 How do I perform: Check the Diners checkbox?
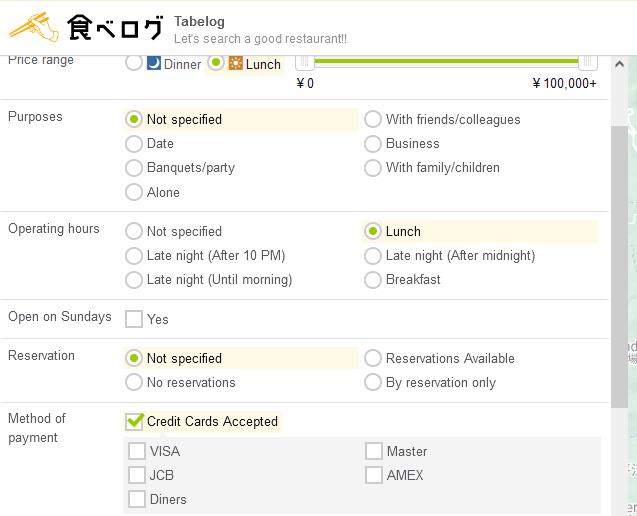[x=137, y=499]
